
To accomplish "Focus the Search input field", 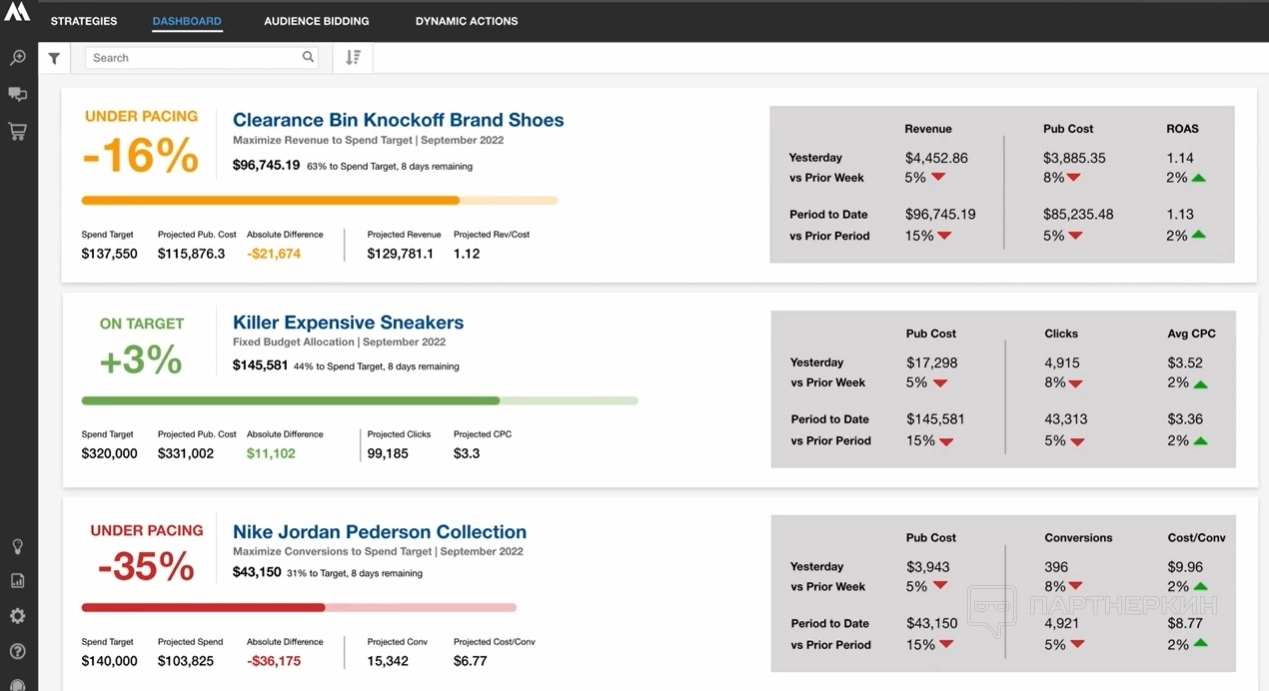I will (x=195, y=58).
